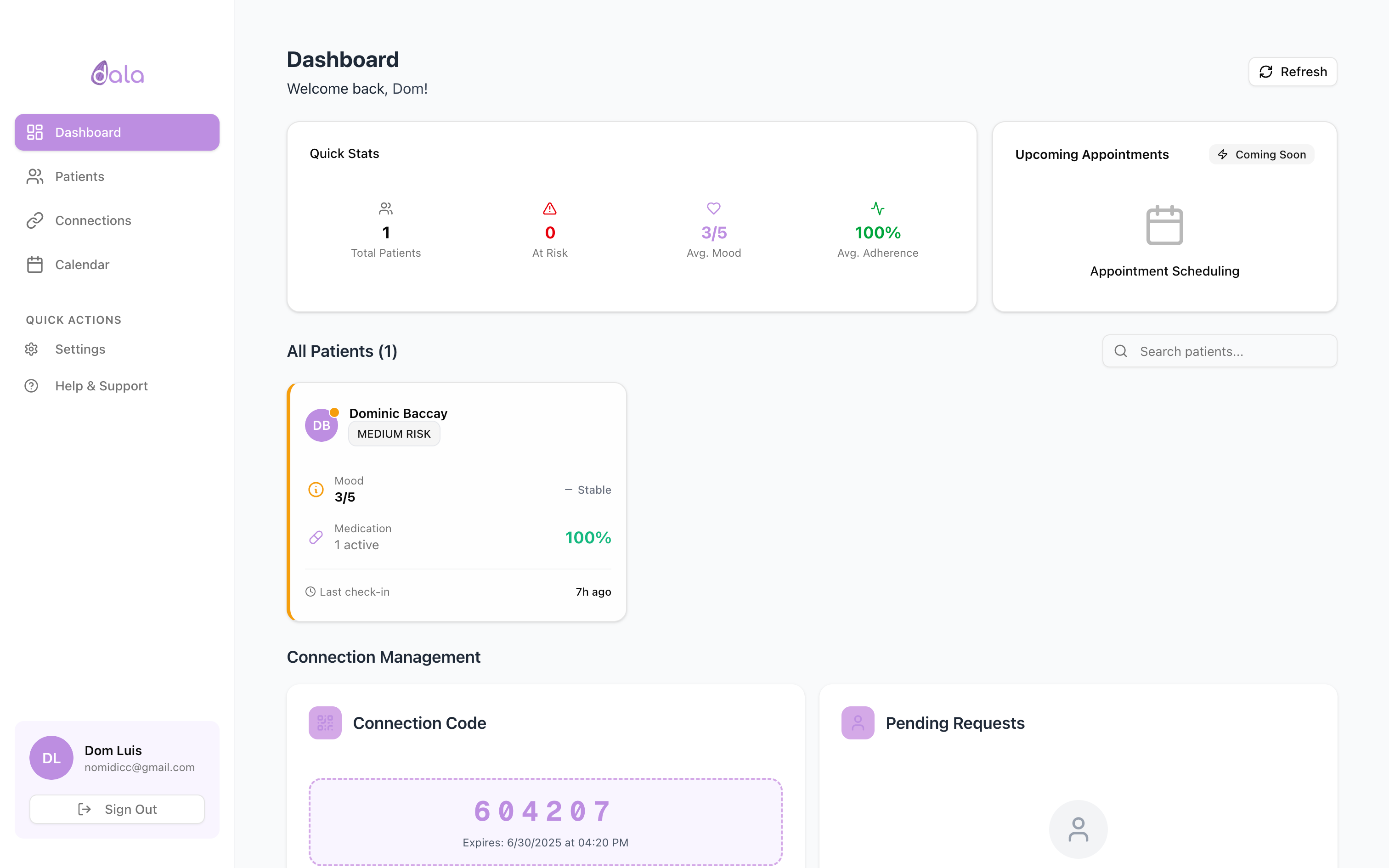Open the Patients sidebar icon
1389x868 pixels.
[x=34, y=176]
